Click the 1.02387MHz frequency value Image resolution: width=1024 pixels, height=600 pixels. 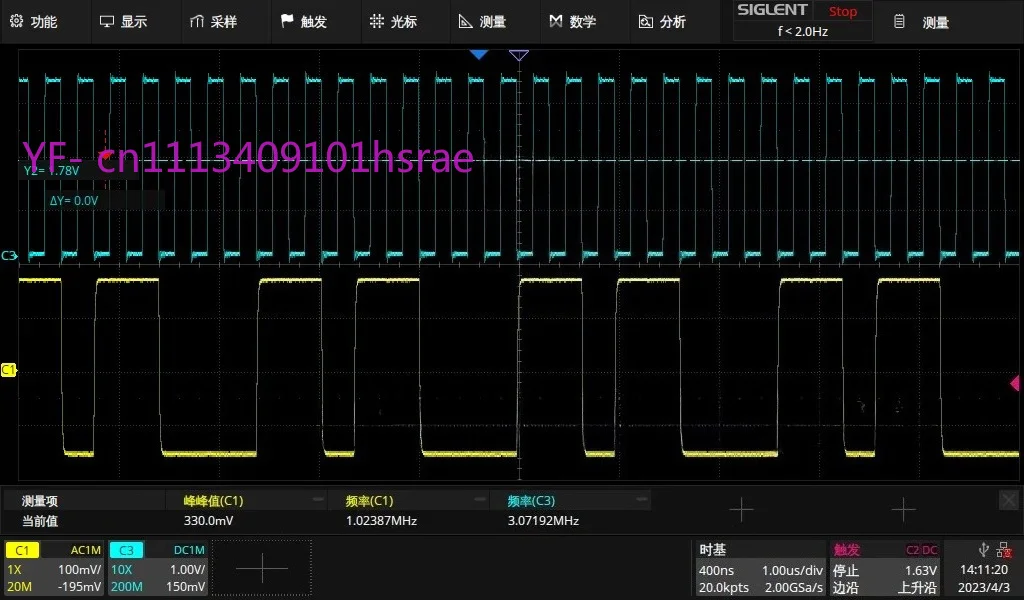pos(381,520)
